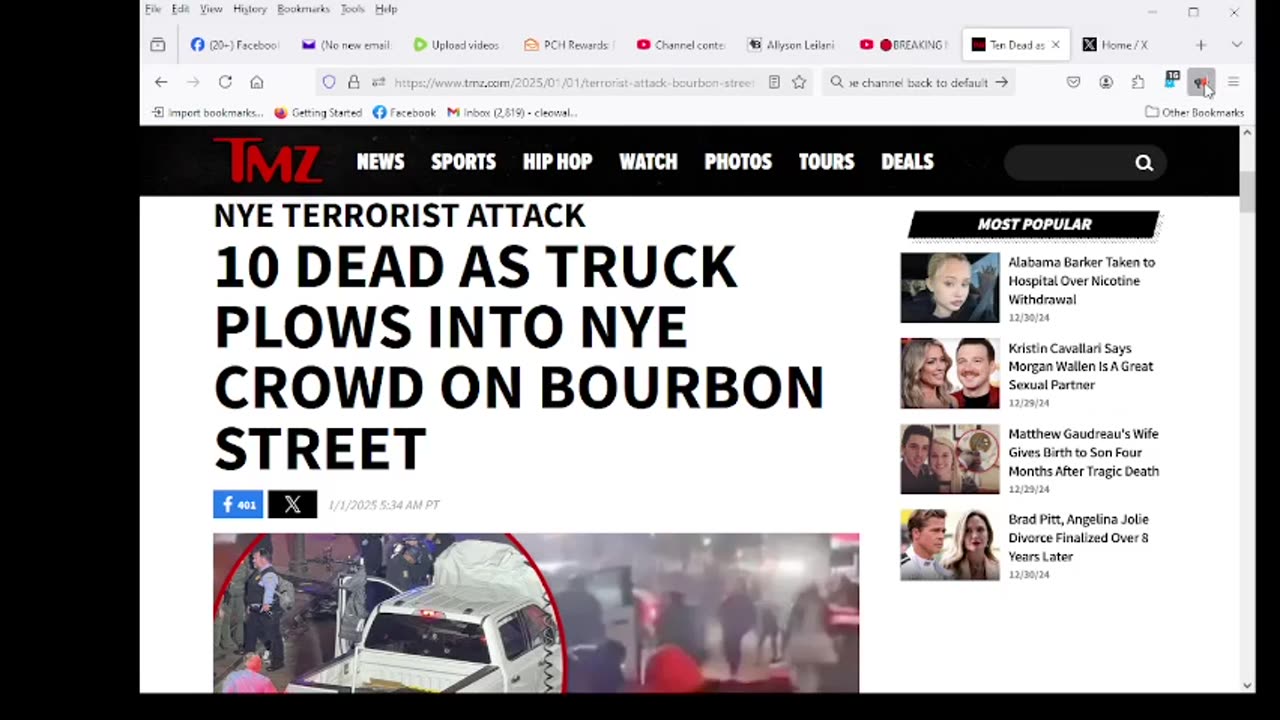Go back to the previous page
Viewport: 1280px width, 720px height.
pyautogui.click(x=161, y=82)
